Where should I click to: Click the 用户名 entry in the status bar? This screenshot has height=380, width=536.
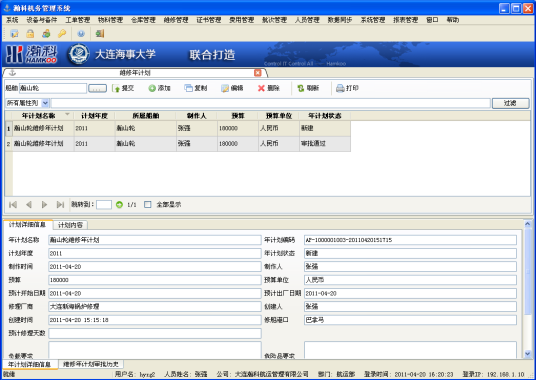tap(135, 375)
